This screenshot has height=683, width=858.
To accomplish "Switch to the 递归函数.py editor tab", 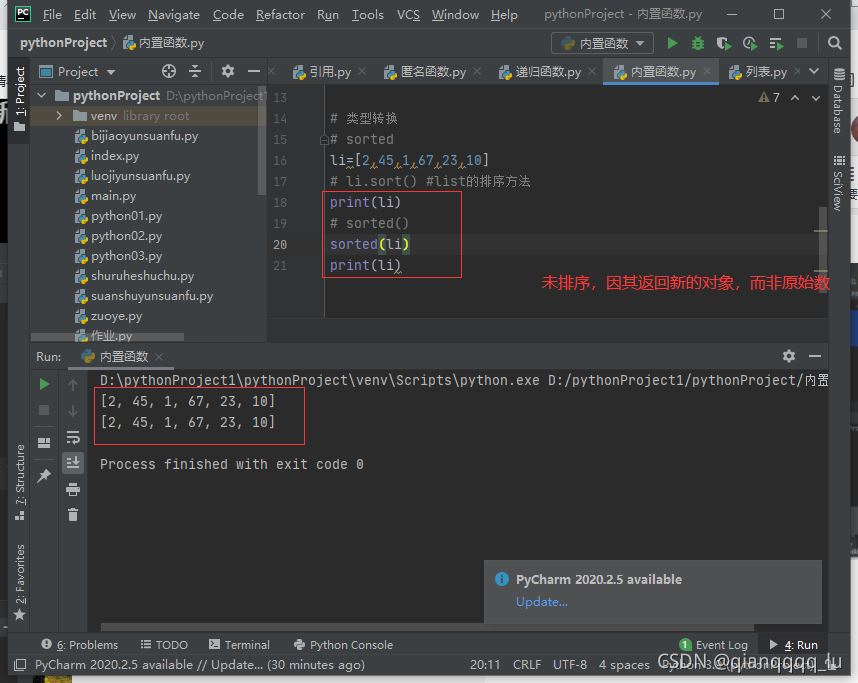I will pyautogui.click(x=547, y=72).
